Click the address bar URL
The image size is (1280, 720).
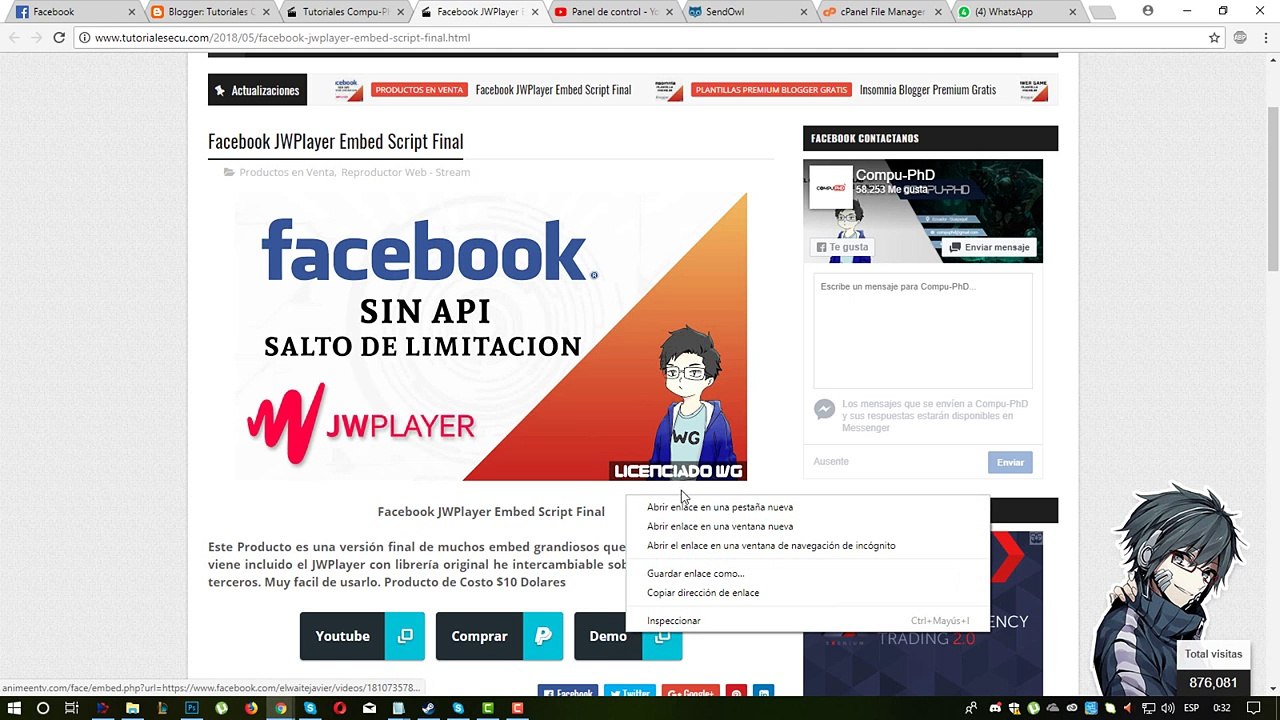pos(282,37)
